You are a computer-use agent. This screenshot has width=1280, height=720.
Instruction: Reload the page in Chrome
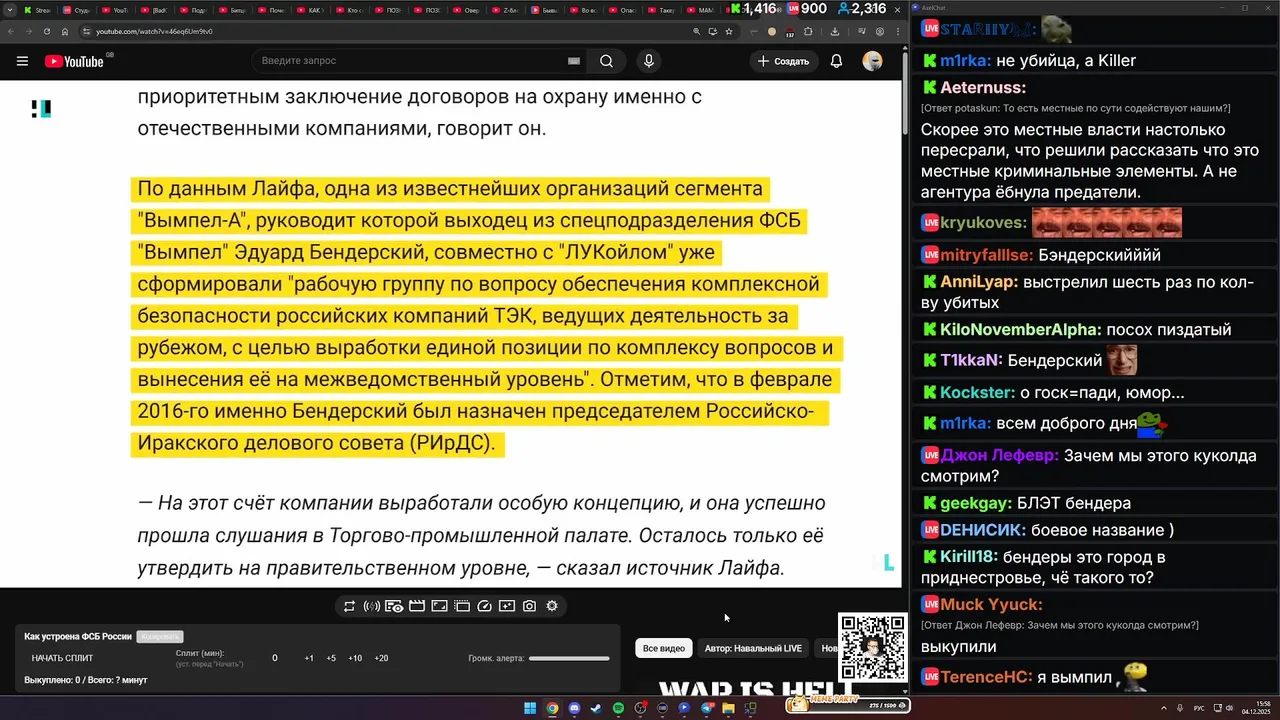(x=46, y=31)
